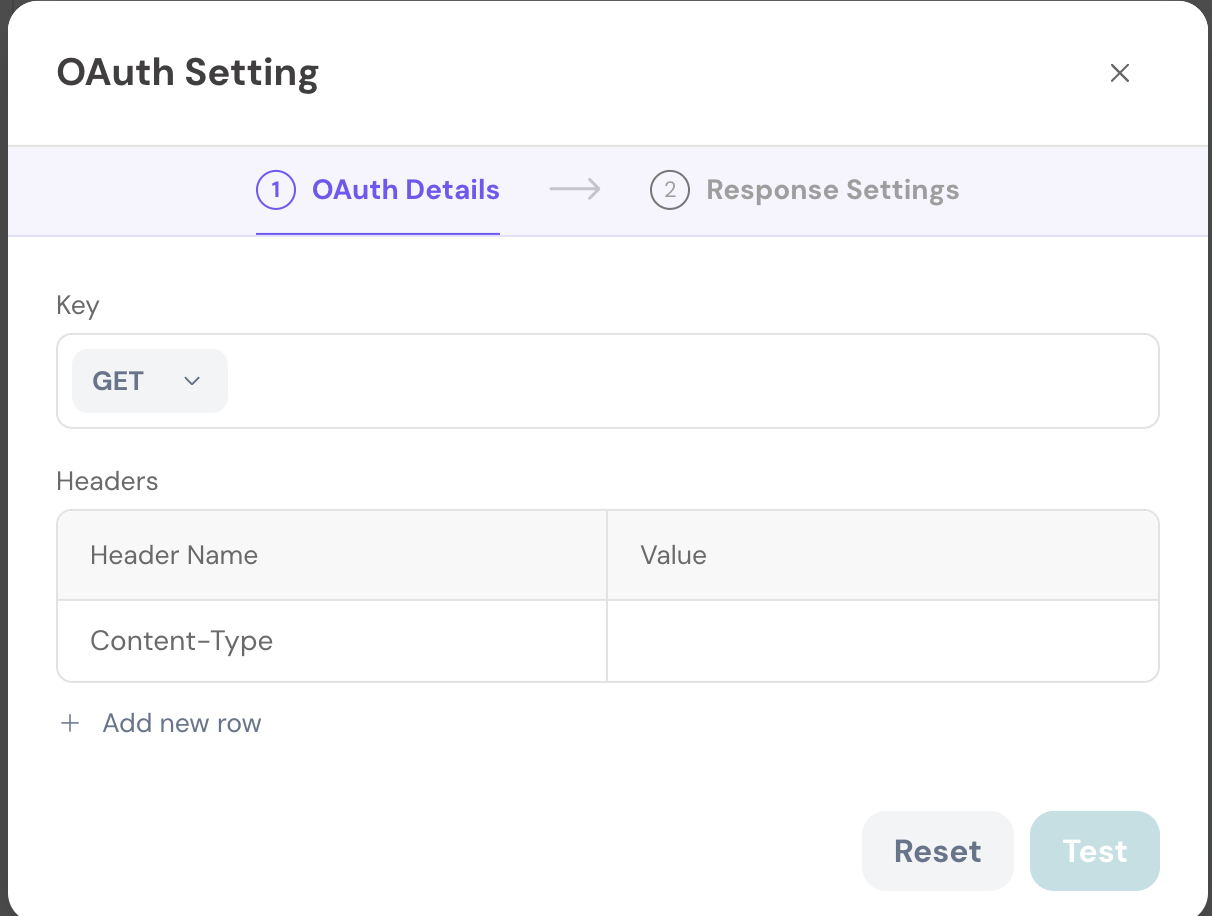The width and height of the screenshot is (1212, 916).
Task: Click the plus icon to add row
Action: click(x=70, y=723)
